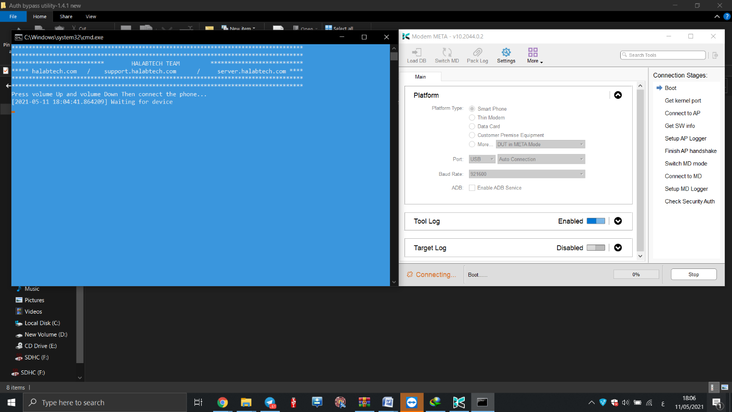Open Local Disk (C:) in sidebar
The width and height of the screenshot is (732, 412).
pyautogui.click(x=42, y=323)
